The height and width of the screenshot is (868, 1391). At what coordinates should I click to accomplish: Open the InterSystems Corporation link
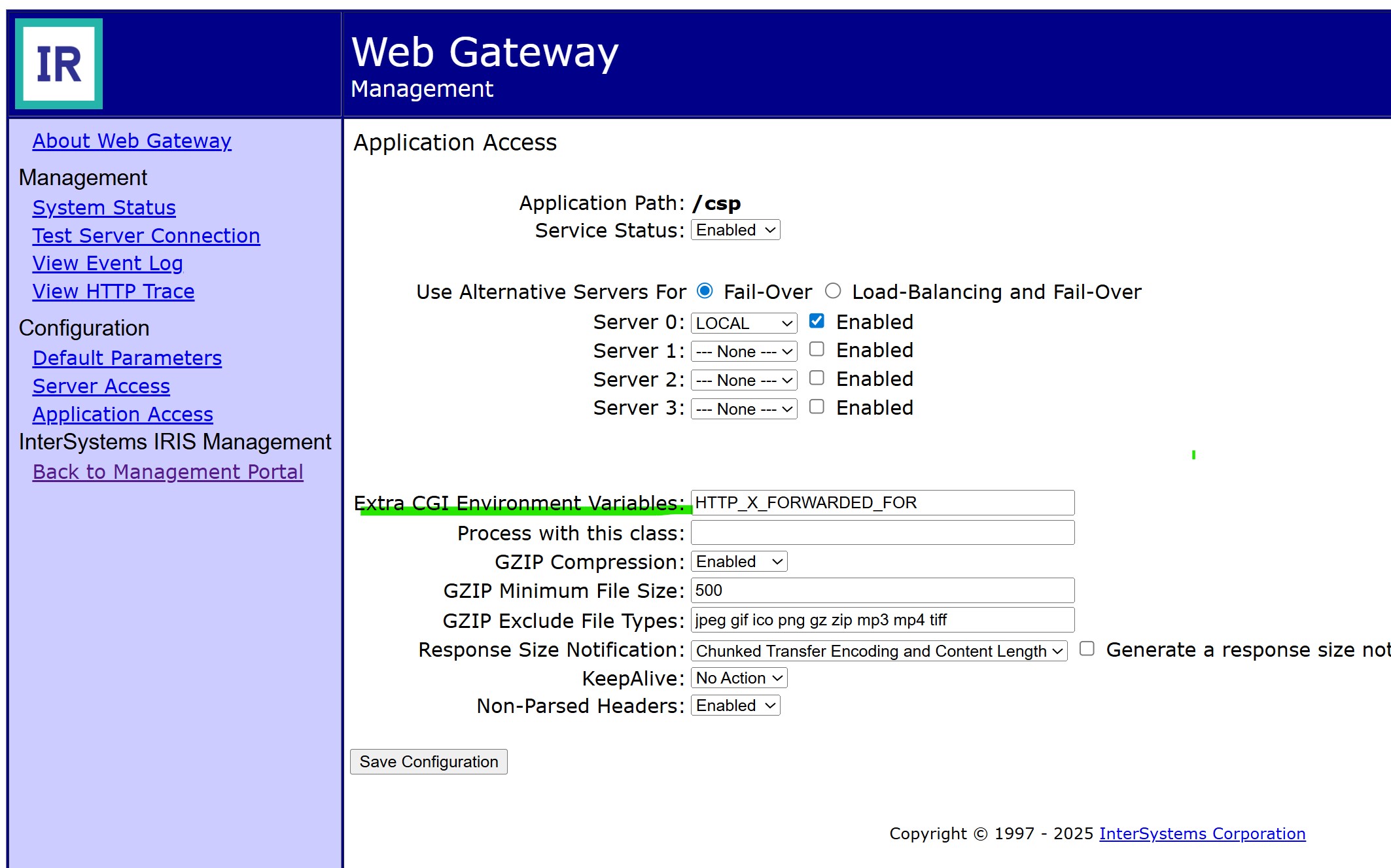(x=1202, y=834)
